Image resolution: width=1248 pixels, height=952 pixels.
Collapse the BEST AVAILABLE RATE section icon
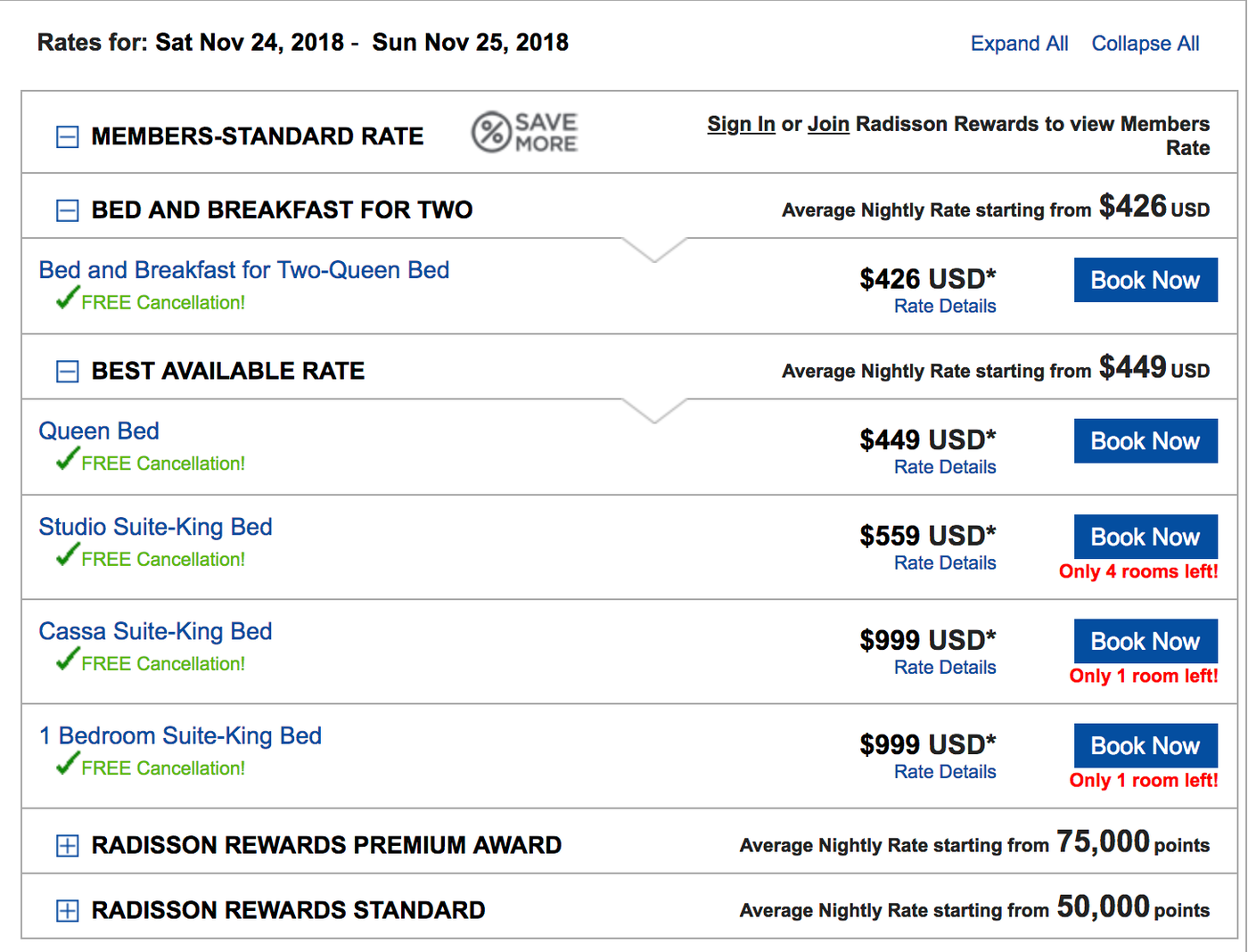67,371
